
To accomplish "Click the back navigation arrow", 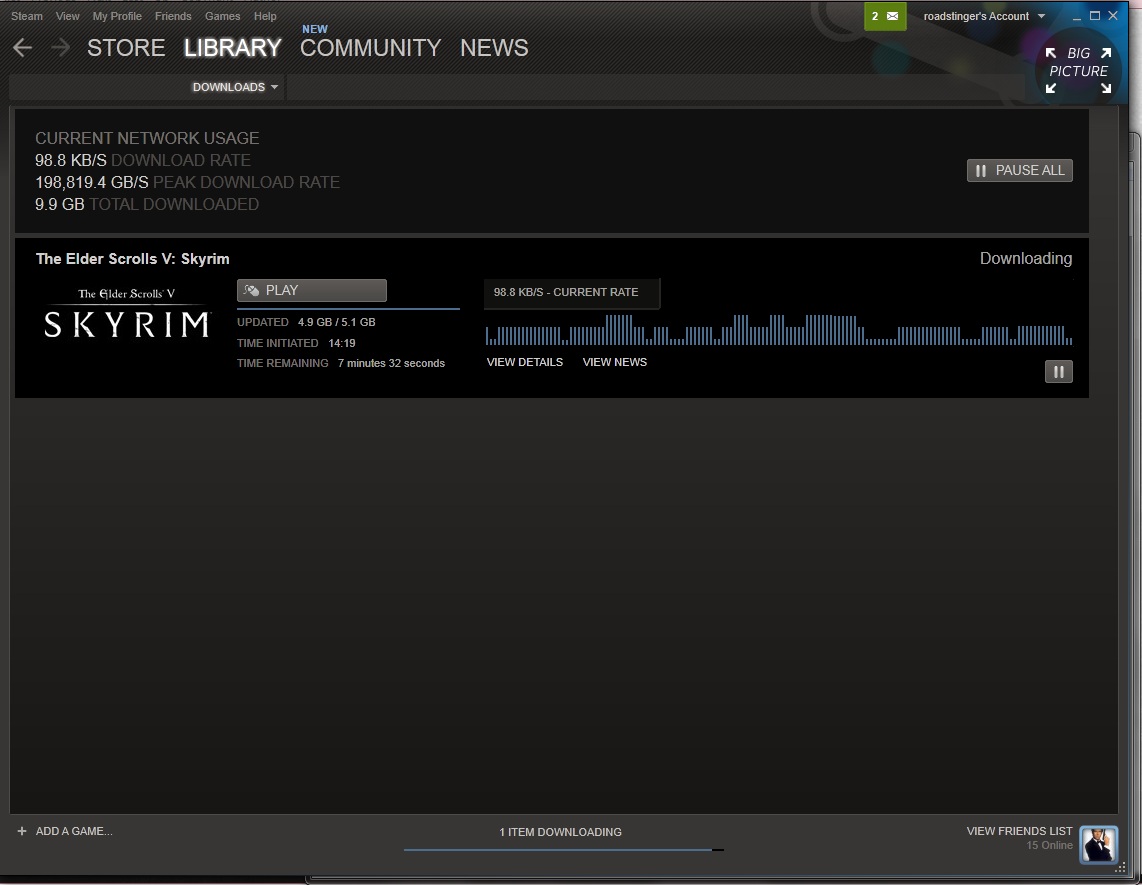I will [23, 48].
